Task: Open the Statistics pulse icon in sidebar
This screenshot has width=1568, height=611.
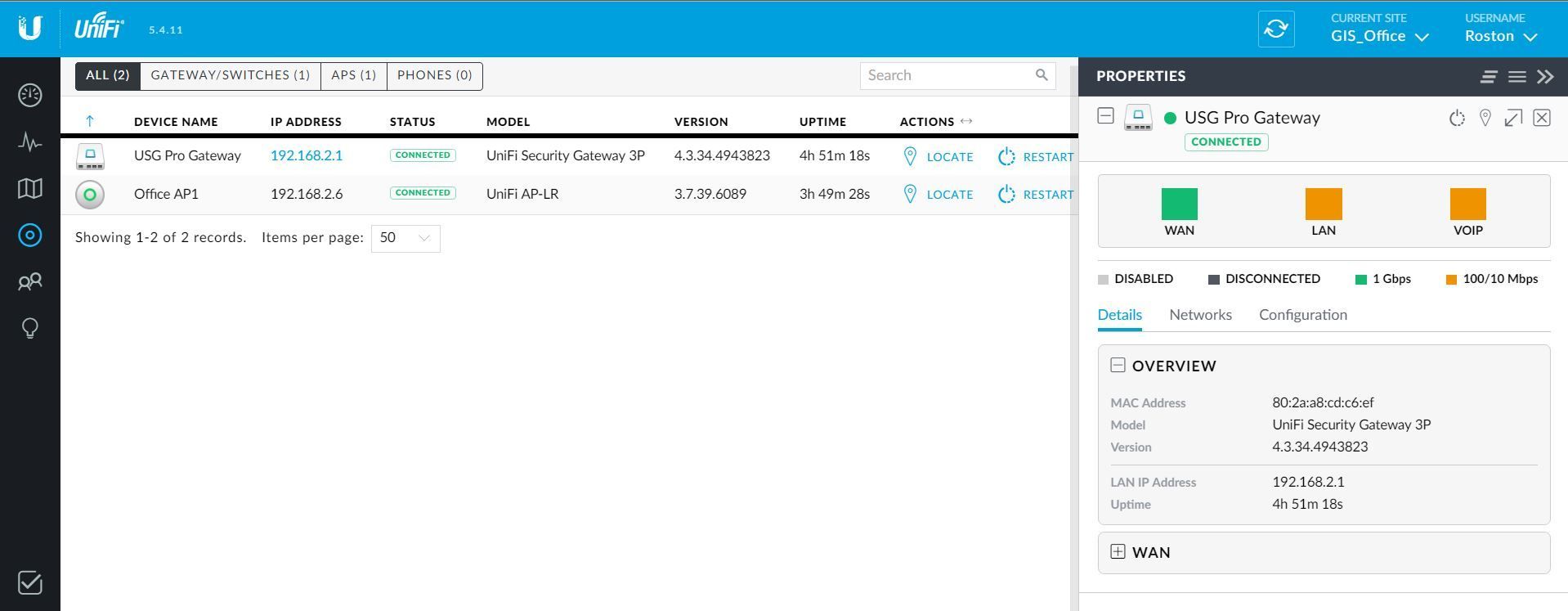Action: (x=30, y=142)
